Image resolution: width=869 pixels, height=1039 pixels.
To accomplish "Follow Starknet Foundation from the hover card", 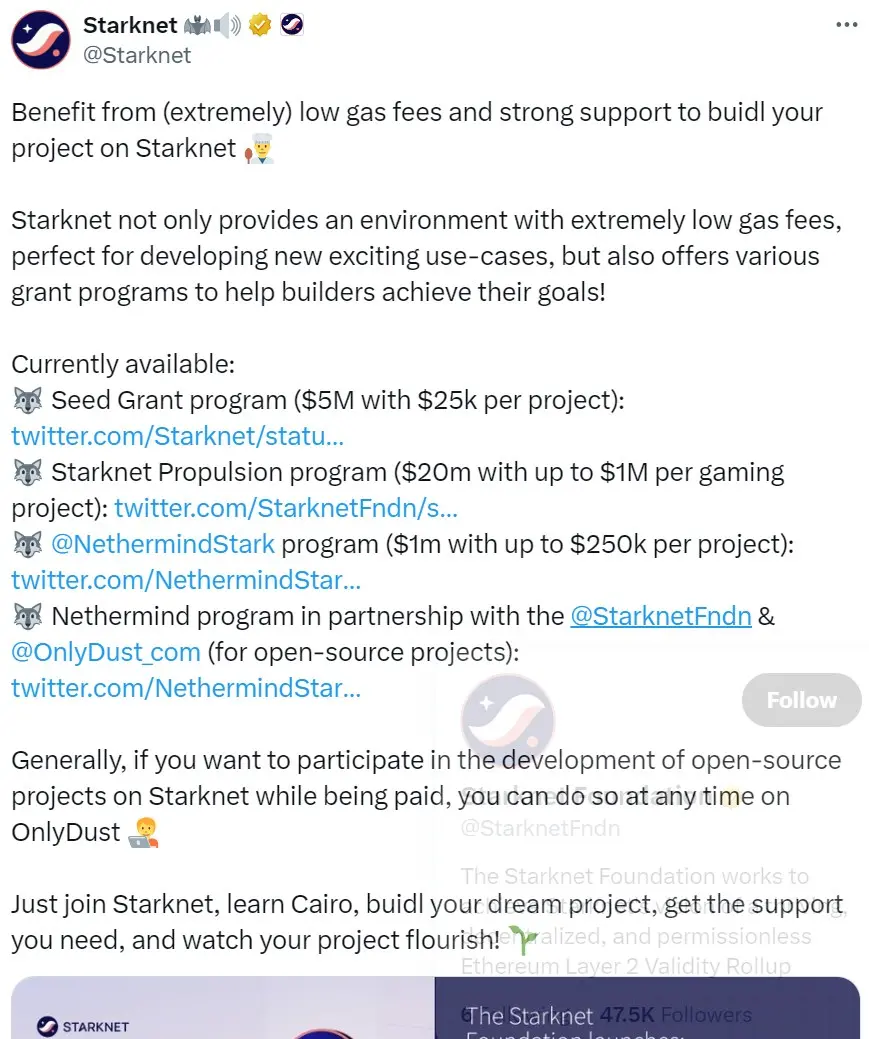I will click(x=800, y=700).
